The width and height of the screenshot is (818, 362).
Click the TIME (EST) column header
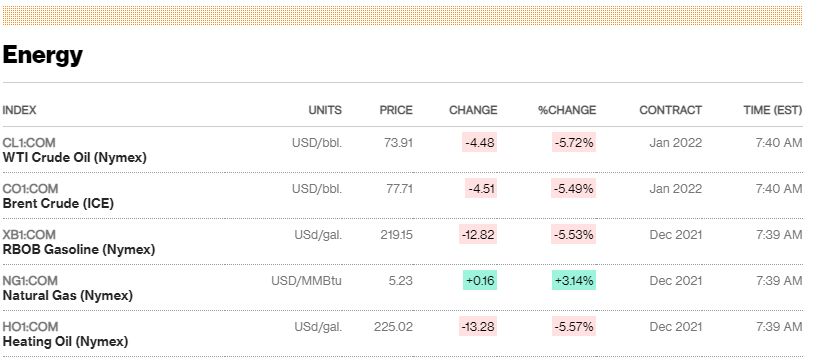tap(773, 110)
